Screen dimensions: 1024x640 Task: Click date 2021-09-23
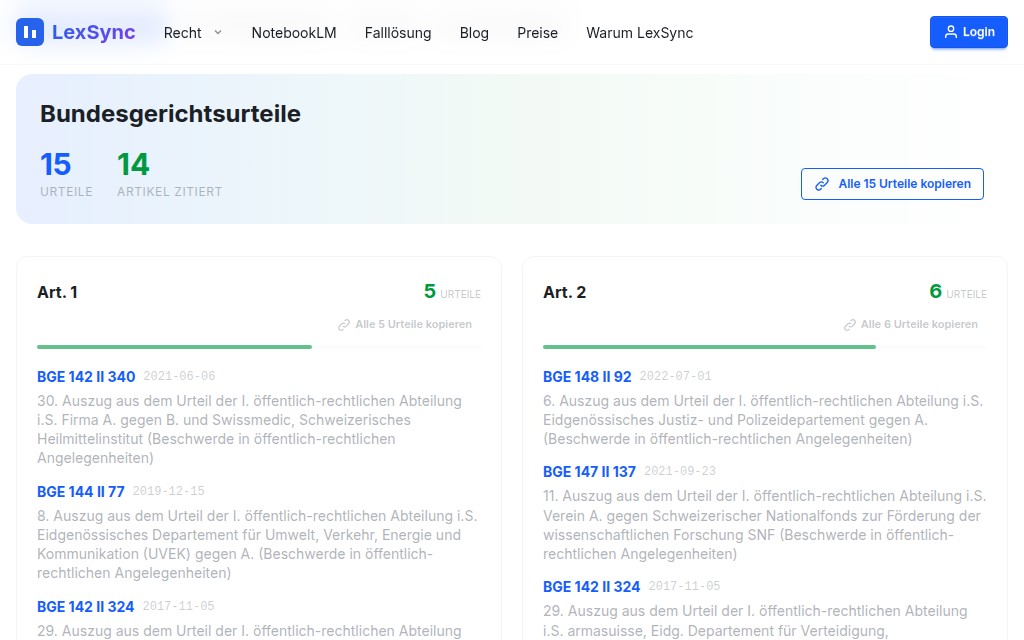point(680,471)
